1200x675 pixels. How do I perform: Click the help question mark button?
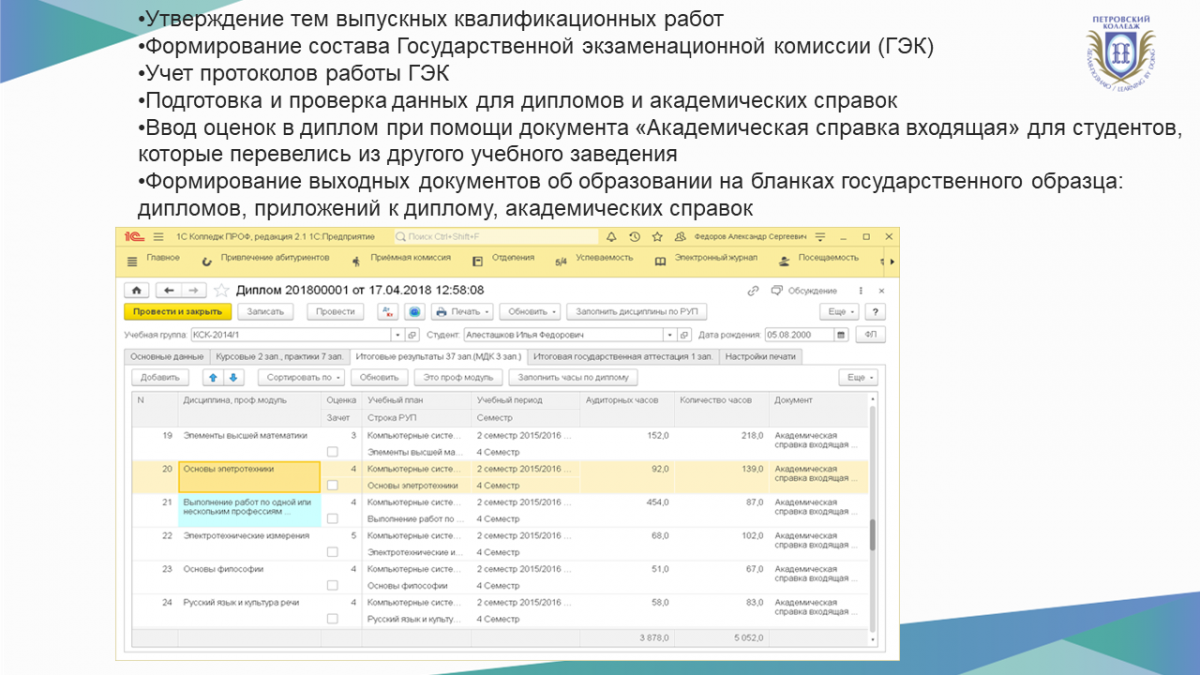click(x=875, y=311)
